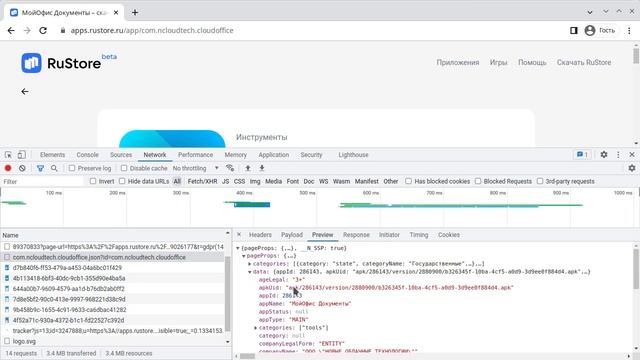
Task: Click the page vertical scrollbar
Action: 636,56
